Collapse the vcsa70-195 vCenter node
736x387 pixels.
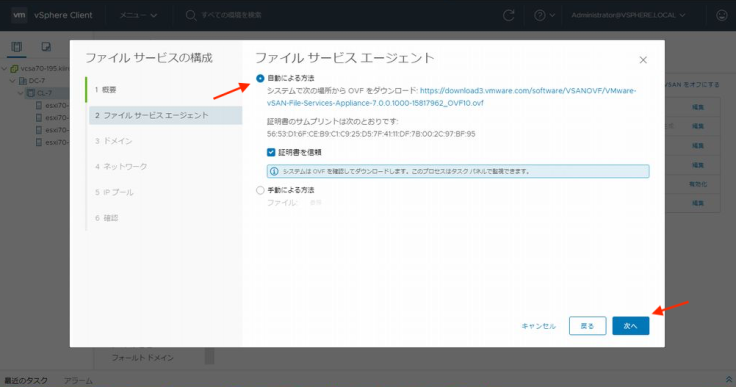(4, 69)
